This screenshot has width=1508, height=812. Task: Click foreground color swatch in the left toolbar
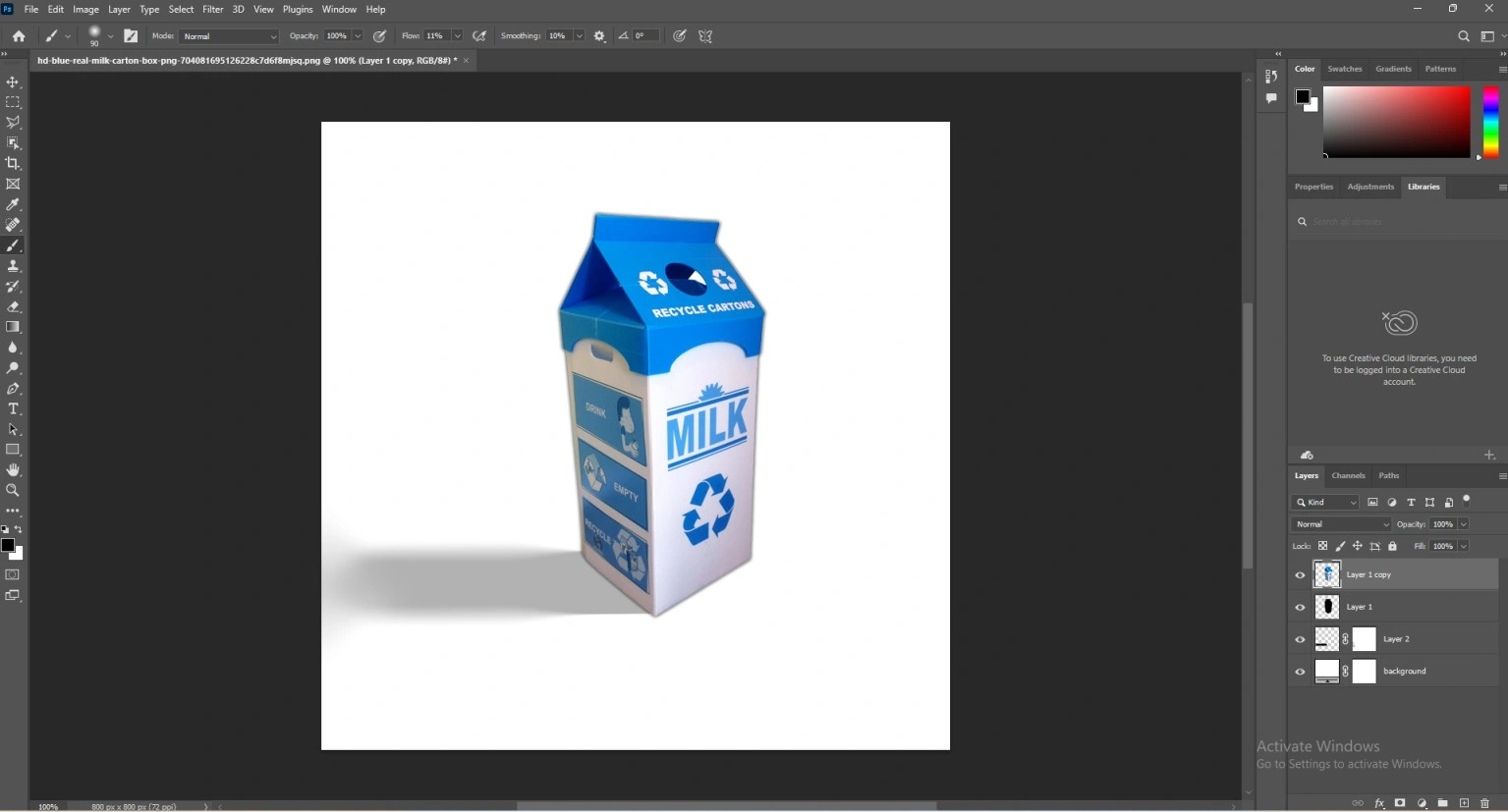click(8, 545)
